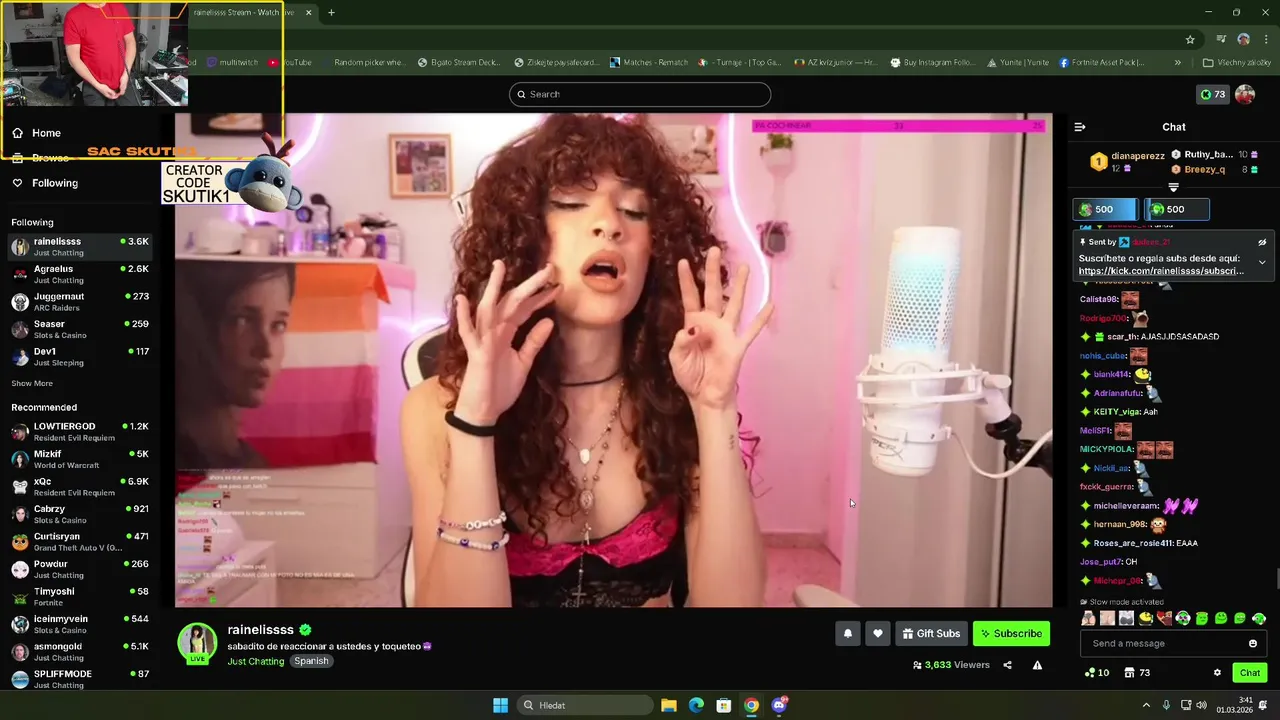This screenshot has width=1280, height=720.
Task: Open the Chrome three-dot menu
Action: point(1264,39)
